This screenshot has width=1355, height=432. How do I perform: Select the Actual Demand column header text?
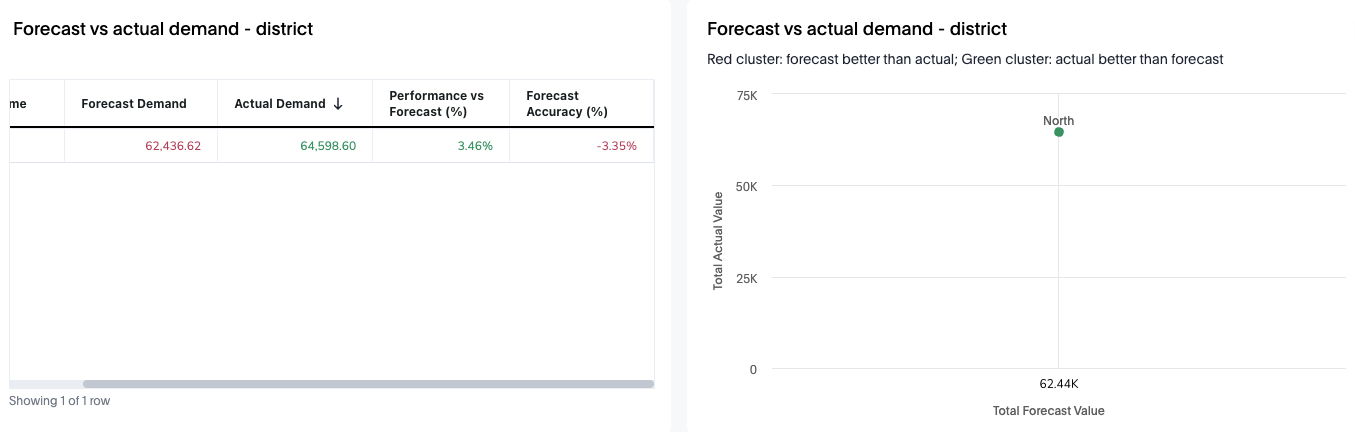click(x=280, y=104)
